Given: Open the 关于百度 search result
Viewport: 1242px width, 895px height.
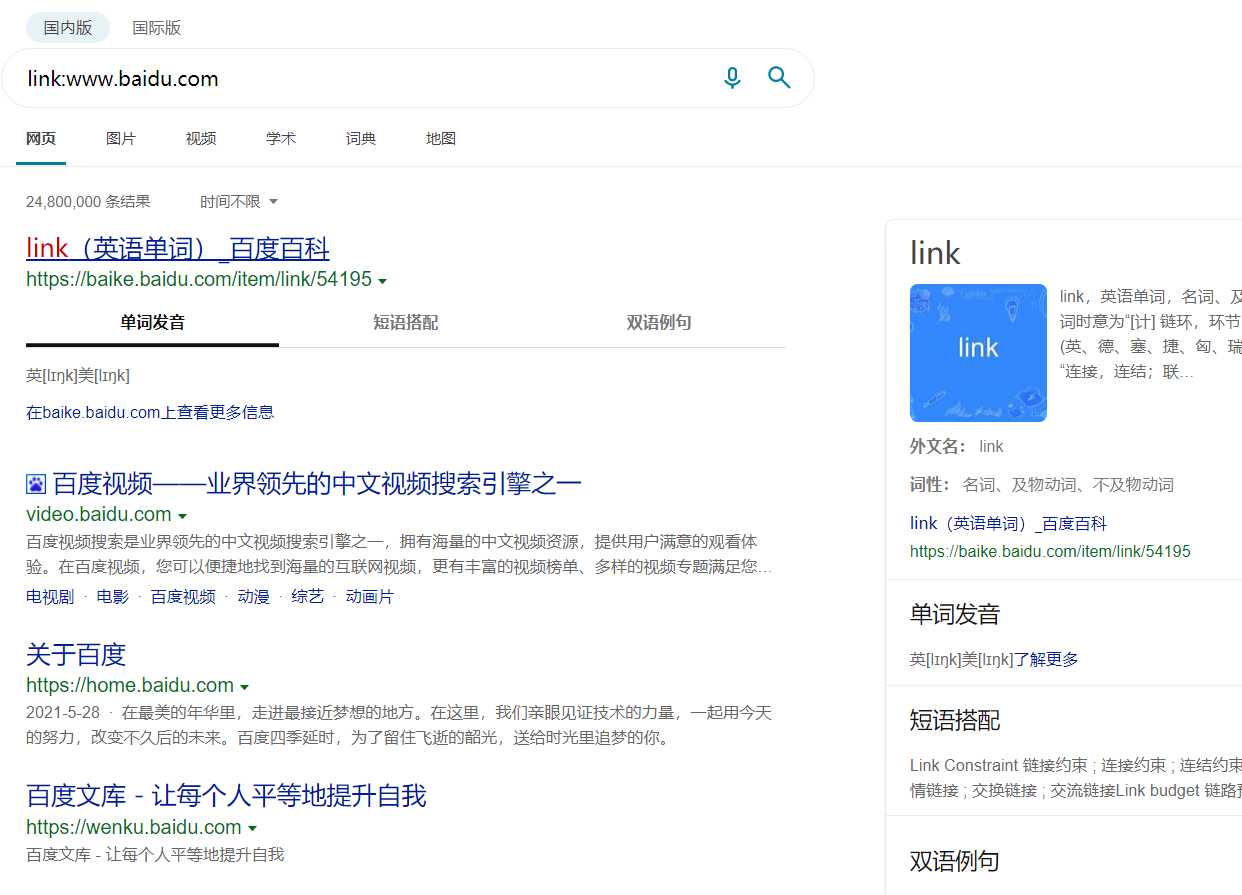Looking at the screenshot, I should pyautogui.click(x=76, y=655).
